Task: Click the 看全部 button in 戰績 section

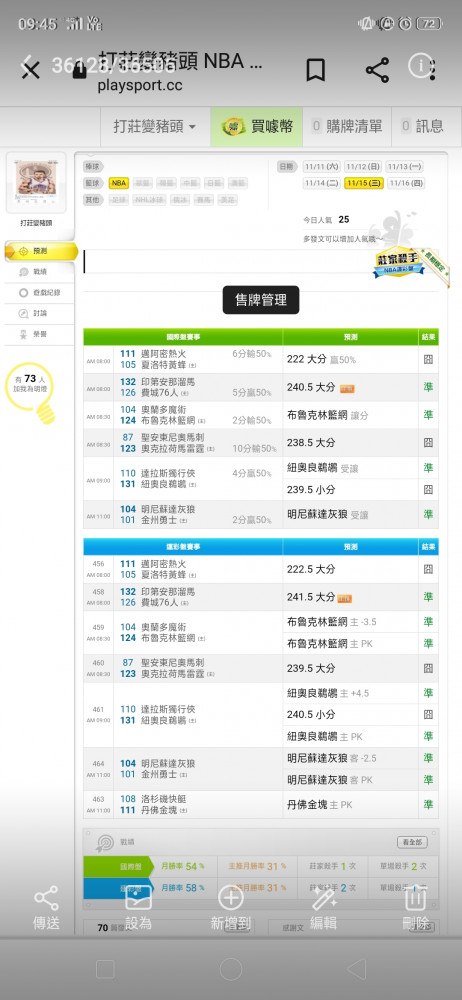Action: pyautogui.click(x=412, y=842)
